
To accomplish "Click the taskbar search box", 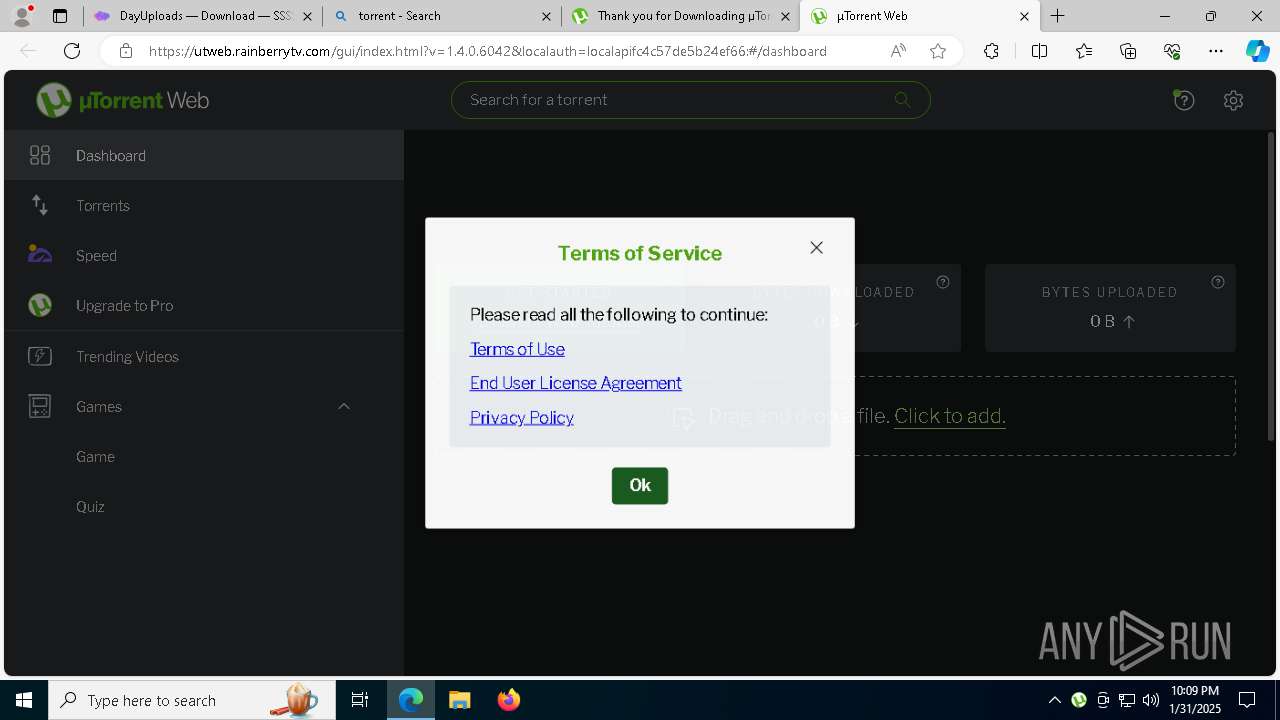I will tap(192, 700).
